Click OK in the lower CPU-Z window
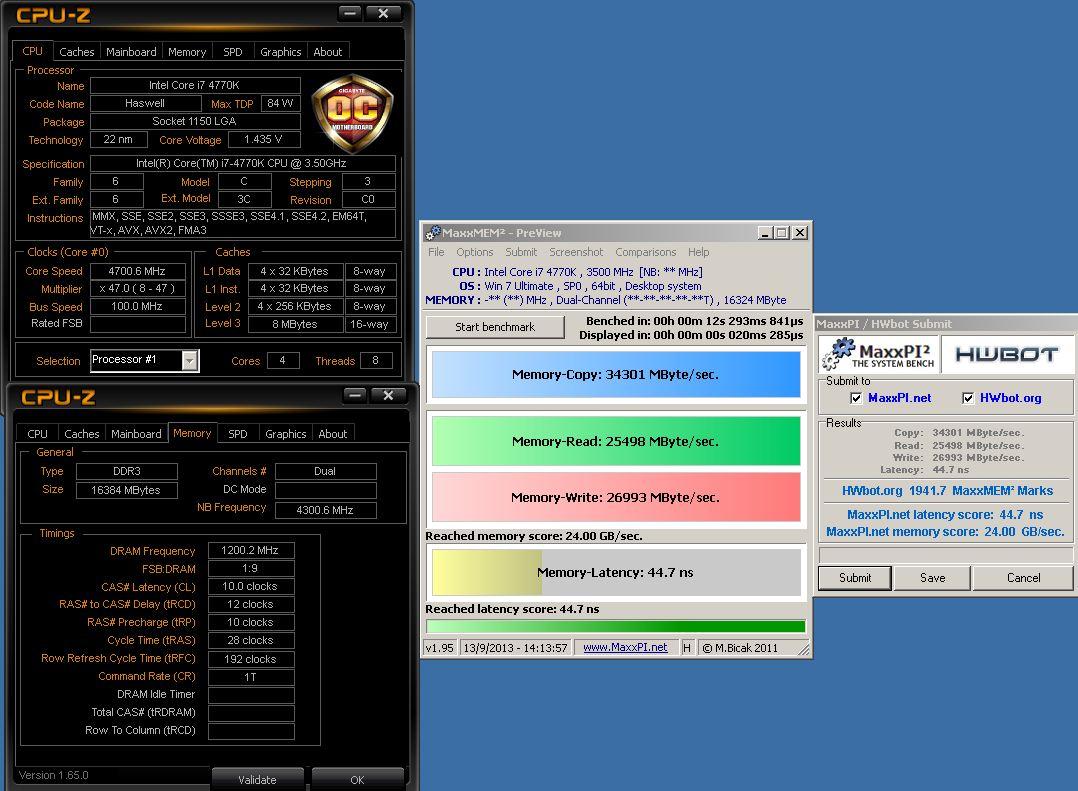The width and height of the screenshot is (1078, 791). pos(357,779)
